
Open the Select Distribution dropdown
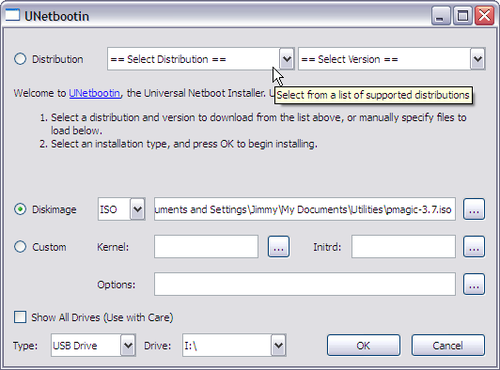201,59
